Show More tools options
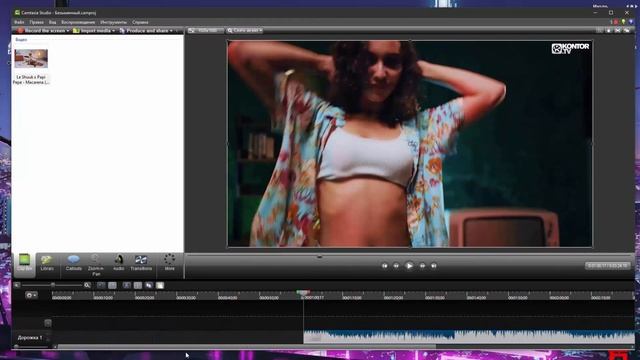Image resolution: width=640 pixels, height=360 pixels. [x=169, y=262]
